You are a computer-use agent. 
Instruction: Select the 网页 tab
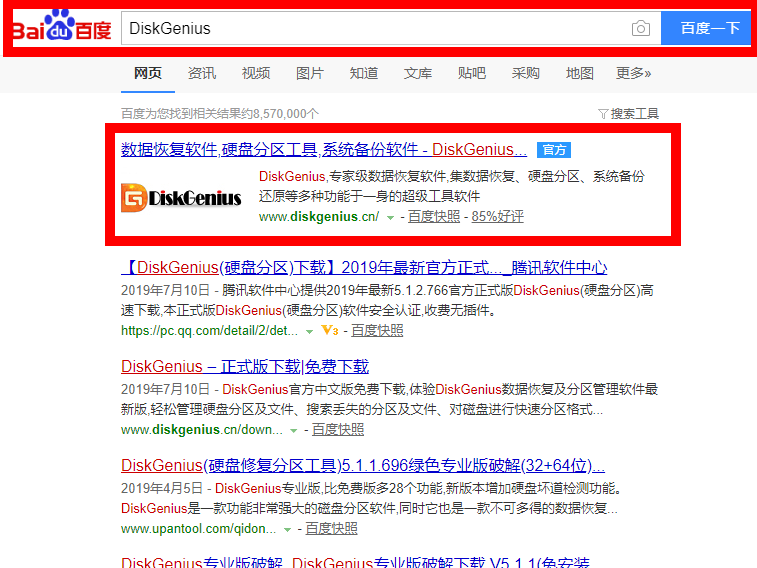click(148, 73)
